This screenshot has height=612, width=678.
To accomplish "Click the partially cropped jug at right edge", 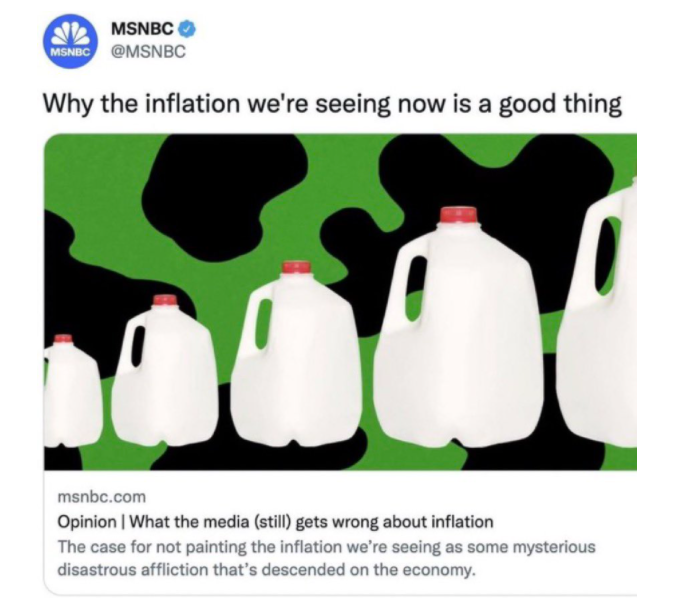I will pyautogui.click(x=597, y=311).
